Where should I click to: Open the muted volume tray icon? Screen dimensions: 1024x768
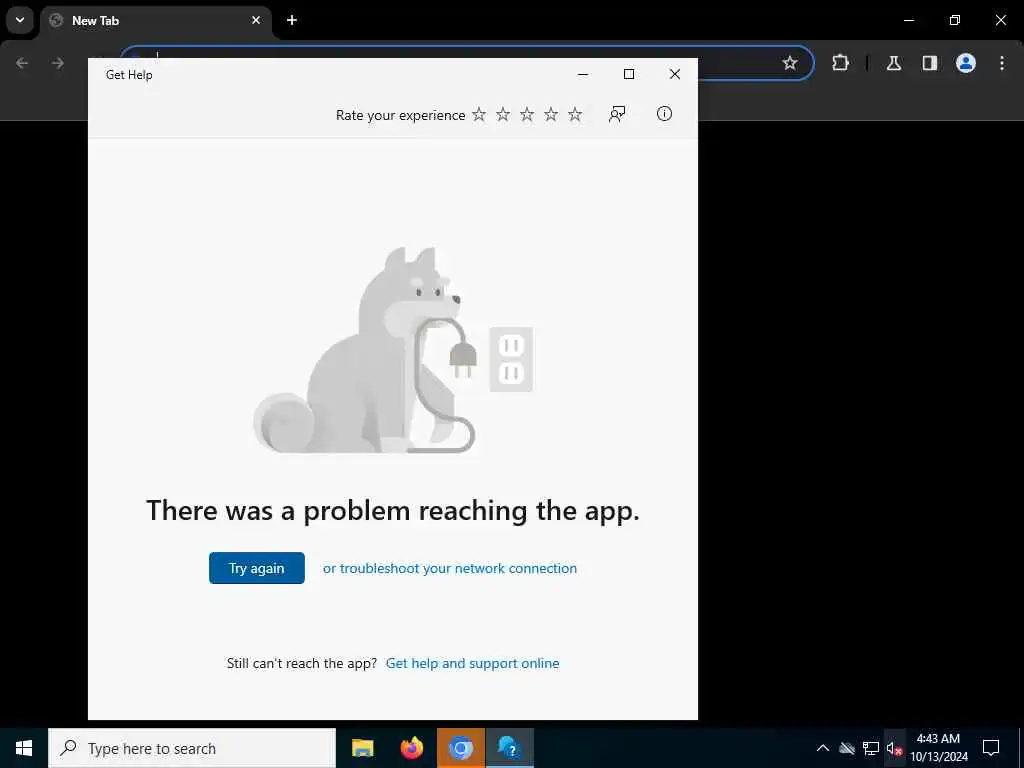click(x=894, y=748)
